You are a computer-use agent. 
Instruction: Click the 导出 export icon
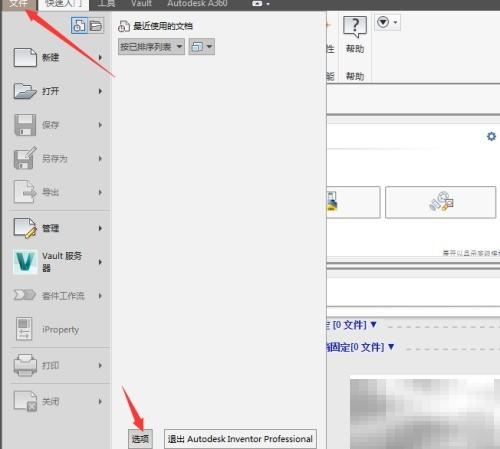tap(25, 192)
